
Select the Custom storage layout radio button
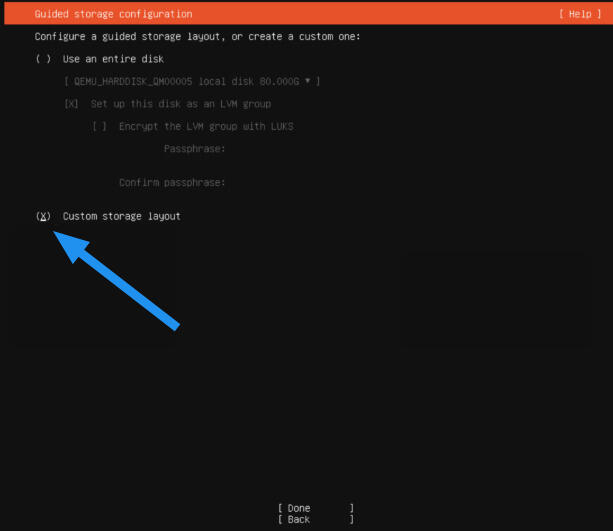[43, 216]
